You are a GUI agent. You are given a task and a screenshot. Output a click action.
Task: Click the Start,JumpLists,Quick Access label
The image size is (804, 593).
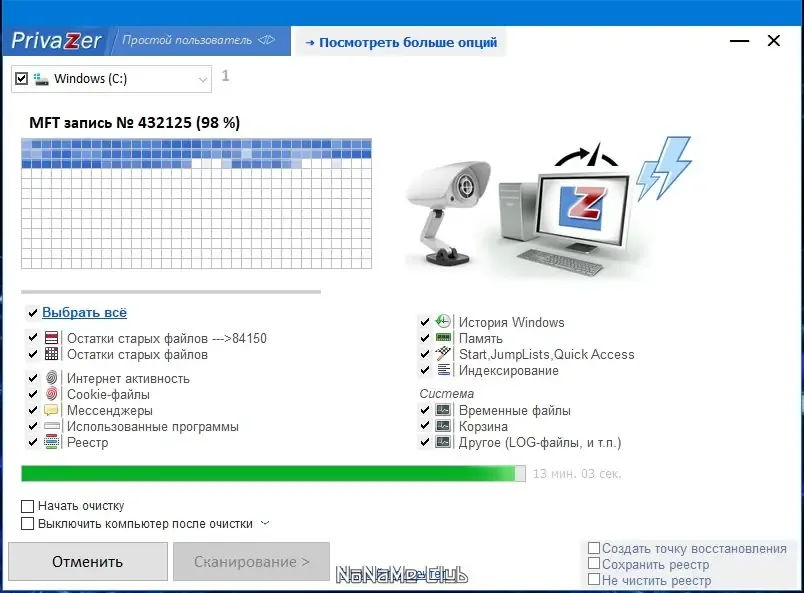coord(547,354)
